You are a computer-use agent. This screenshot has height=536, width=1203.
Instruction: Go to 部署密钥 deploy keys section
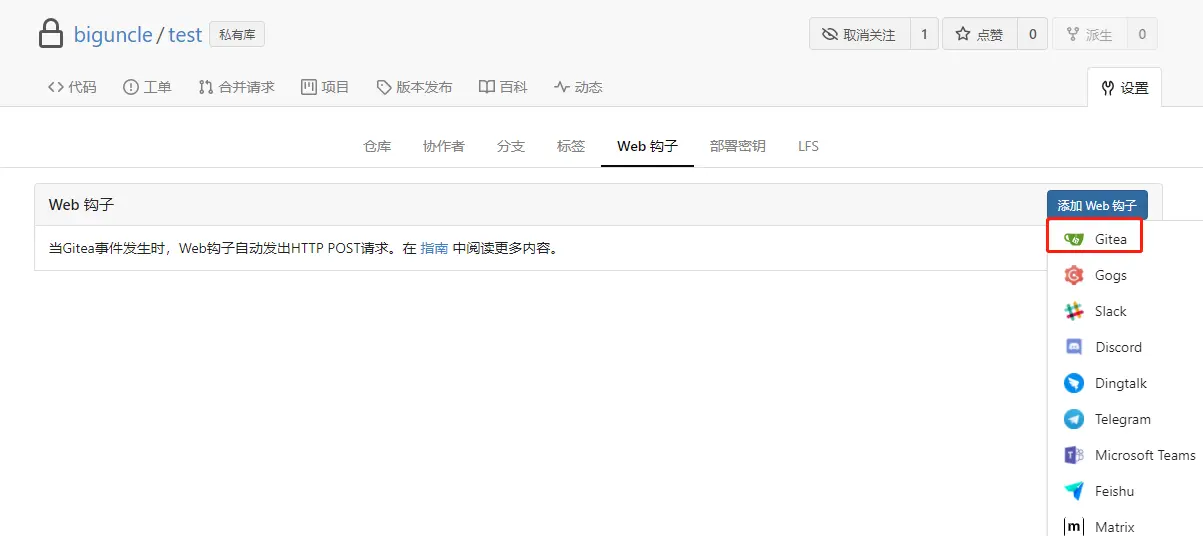737,146
